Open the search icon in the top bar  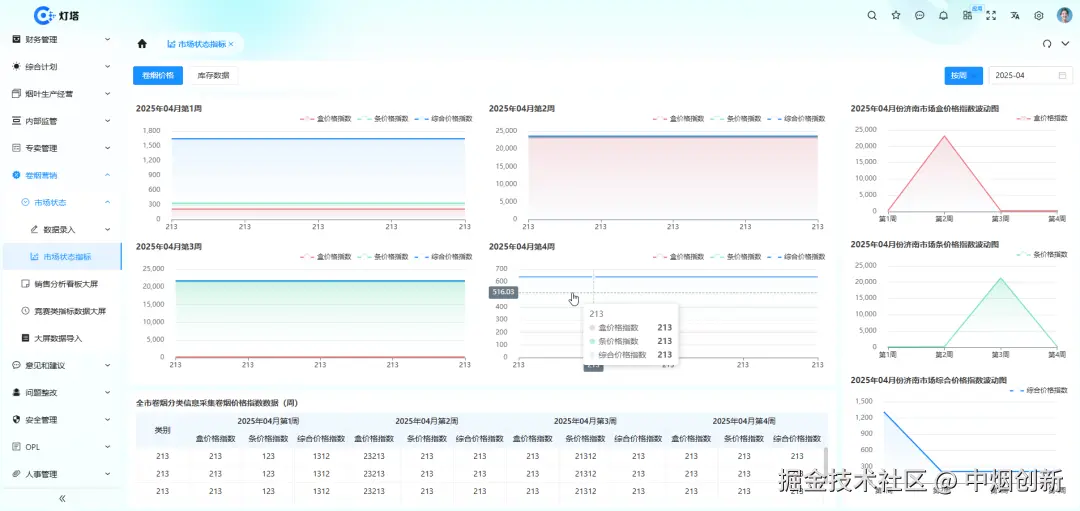click(871, 15)
